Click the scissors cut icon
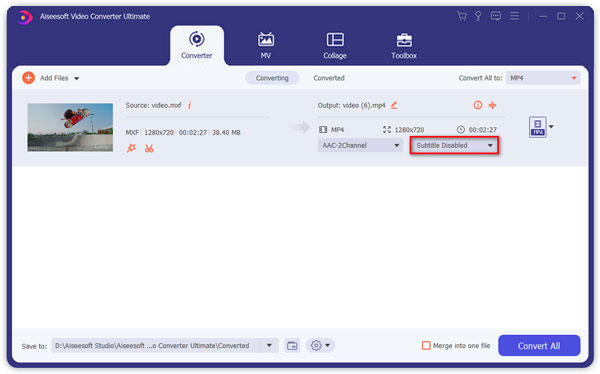The width and height of the screenshot is (600, 374). pyautogui.click(x=149, y=148)
